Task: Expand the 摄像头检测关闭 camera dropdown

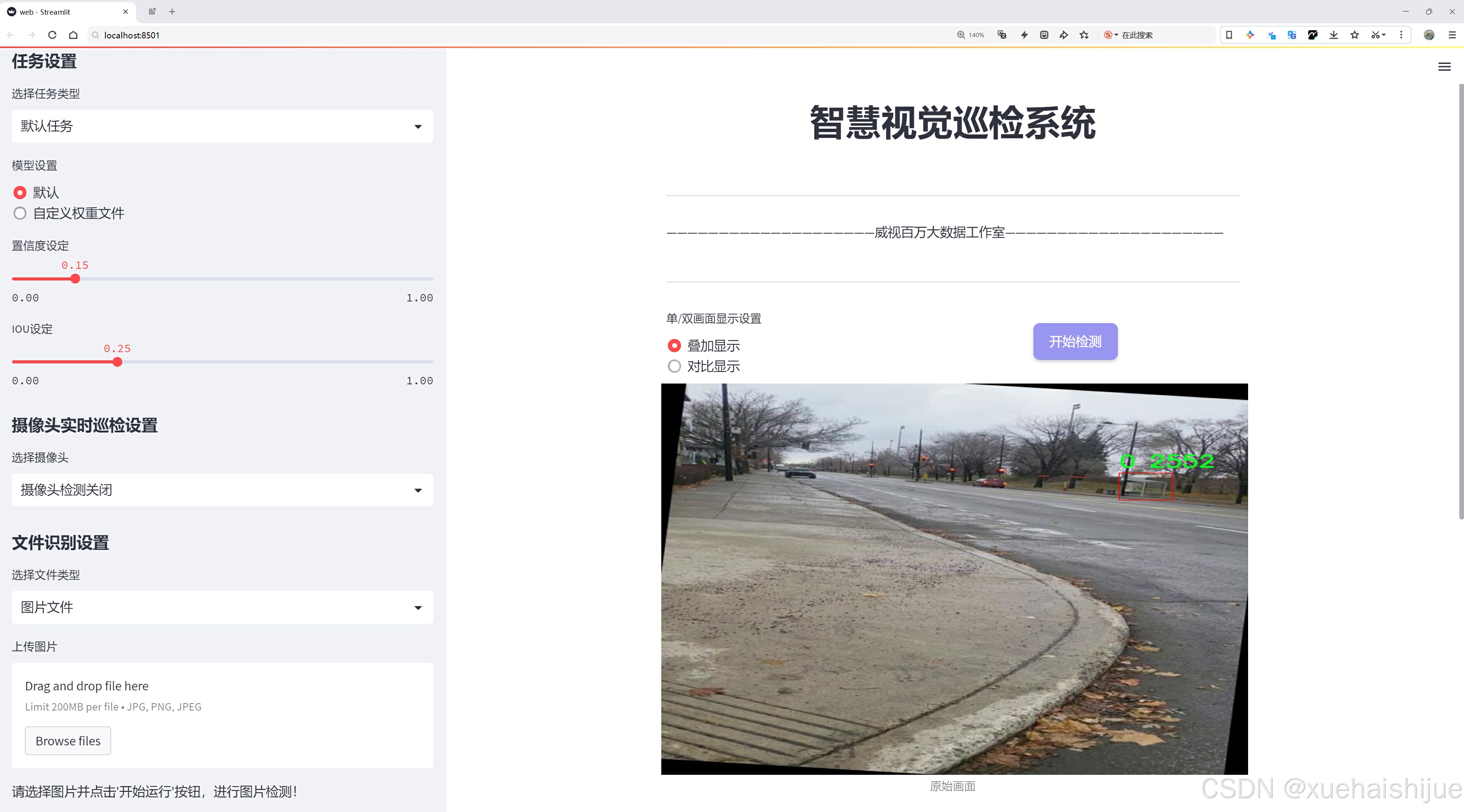Action: point(222,490)
